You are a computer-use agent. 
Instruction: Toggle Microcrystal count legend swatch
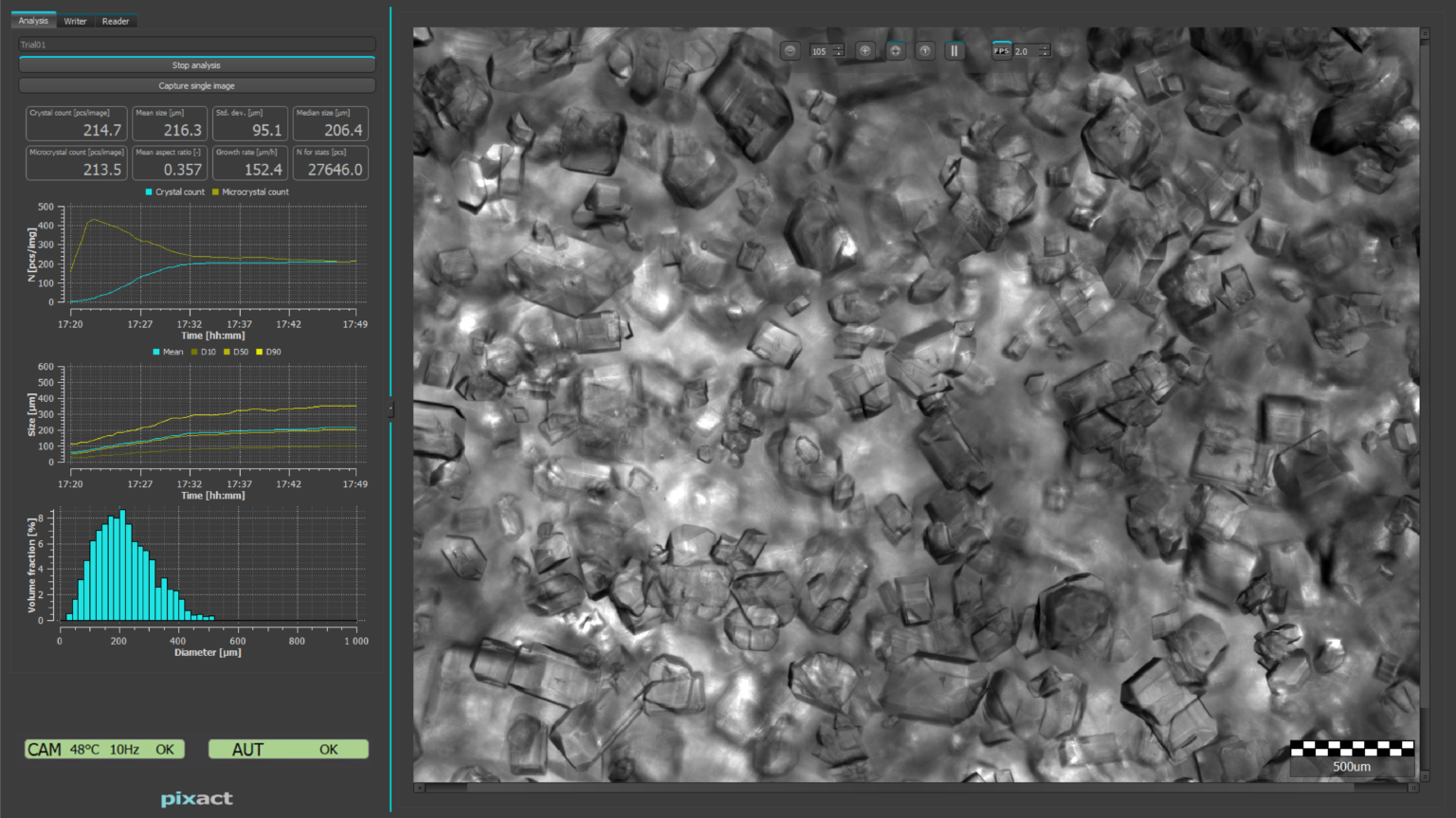click(x=215, y=192)
